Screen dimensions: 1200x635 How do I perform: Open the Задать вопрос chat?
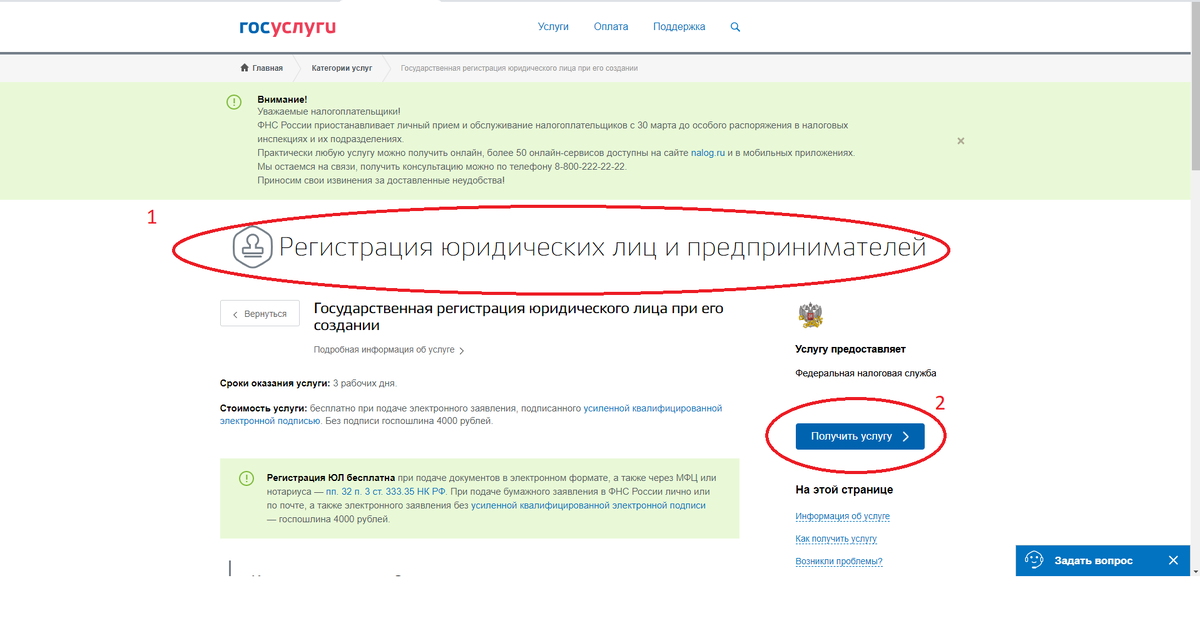point(1093,561)
